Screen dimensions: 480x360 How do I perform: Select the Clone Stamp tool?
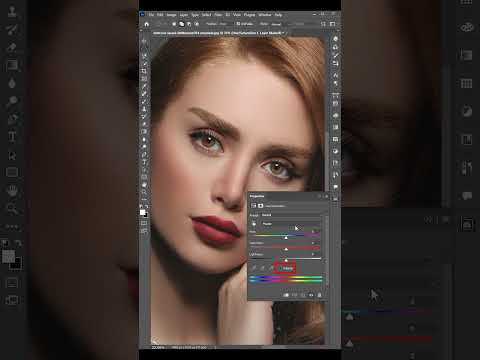pos(144,109)
